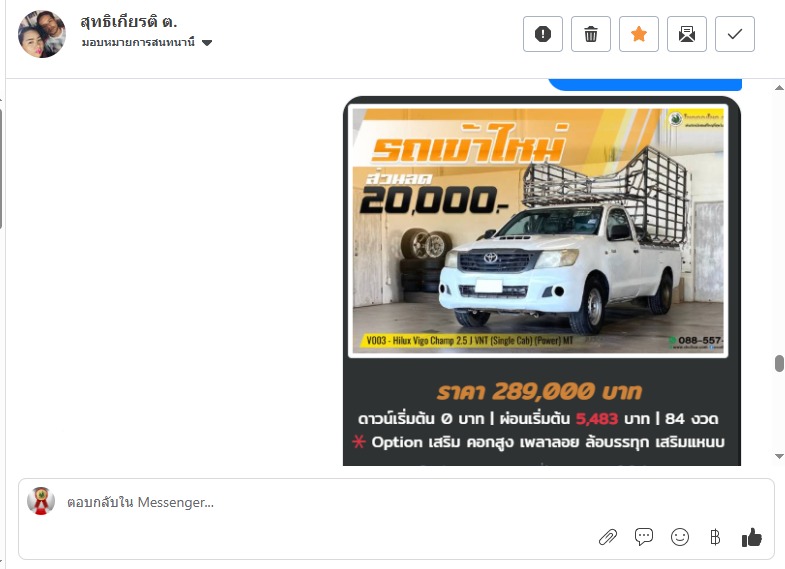785x569 pixels.
Task: Click the contact's profile picture
Action: [x=42, y=34]
